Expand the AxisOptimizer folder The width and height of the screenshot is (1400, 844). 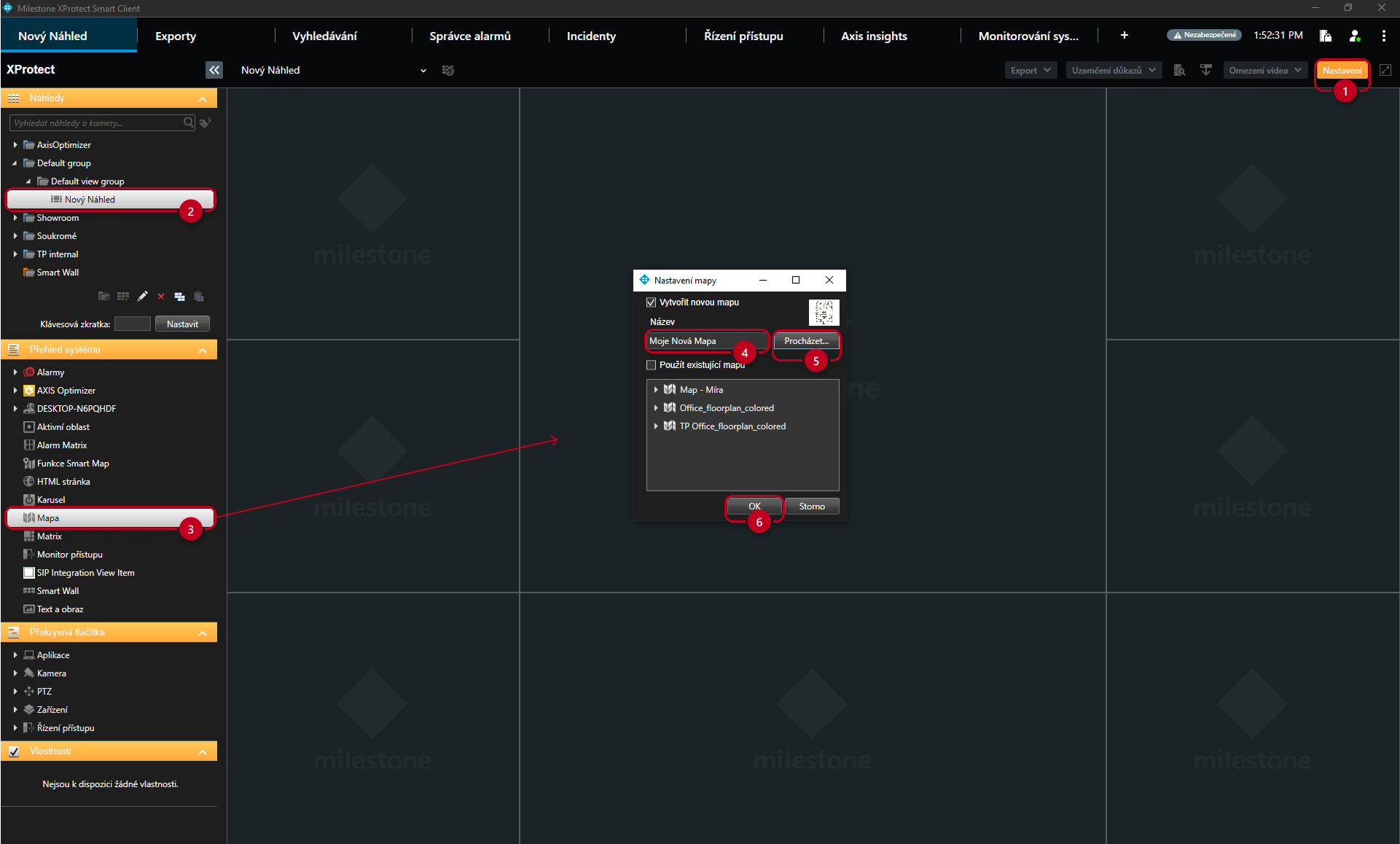click(15, 145)
